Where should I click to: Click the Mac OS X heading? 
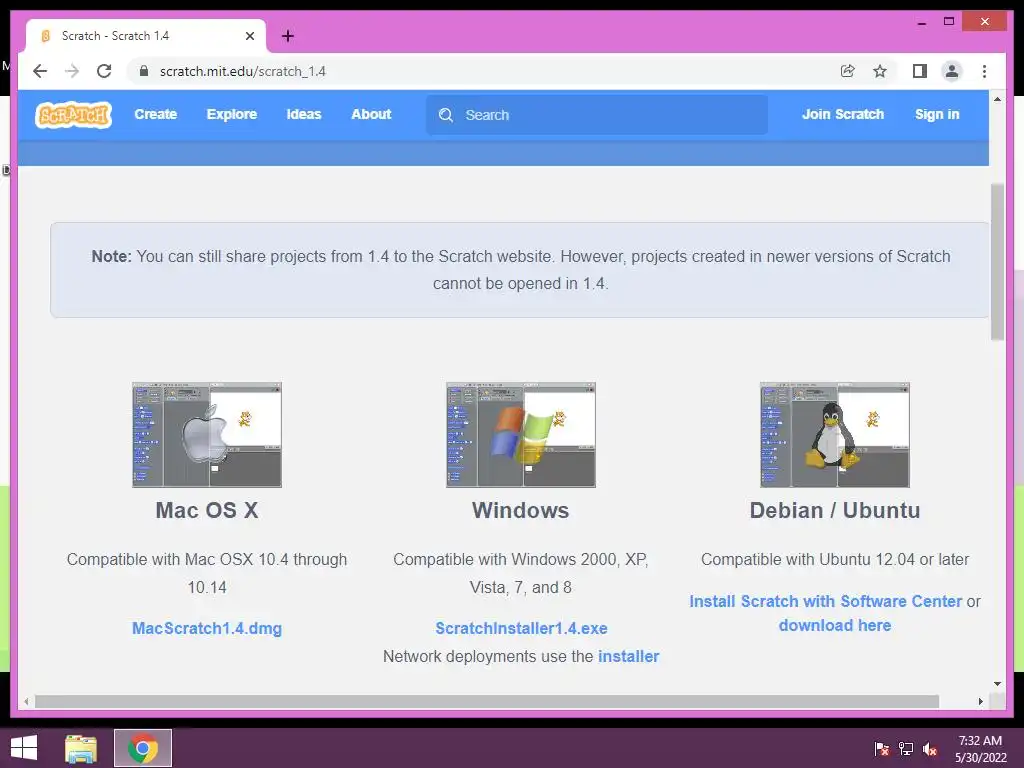[207, 510]
